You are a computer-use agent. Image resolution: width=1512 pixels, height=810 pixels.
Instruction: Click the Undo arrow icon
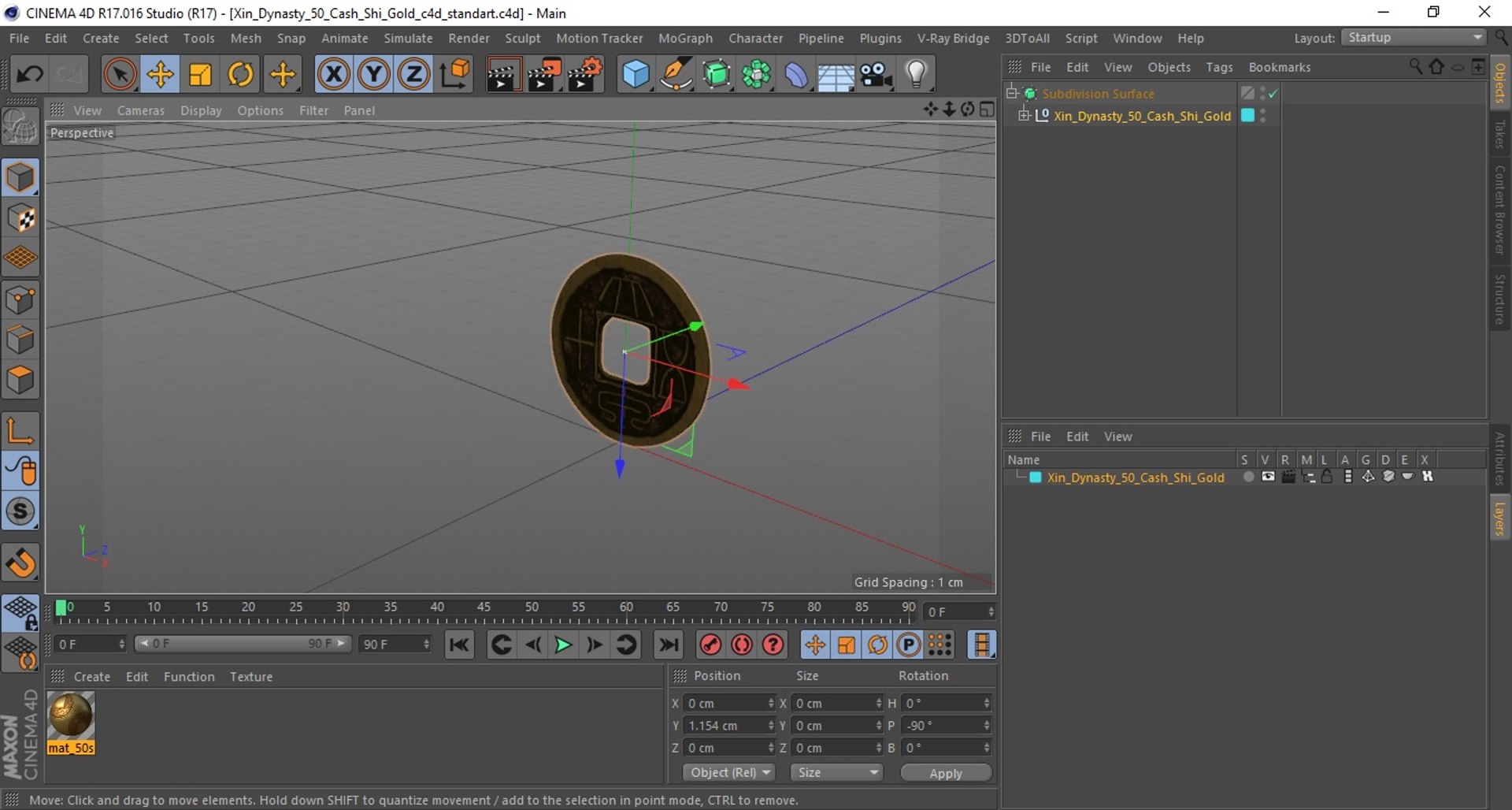30,74
